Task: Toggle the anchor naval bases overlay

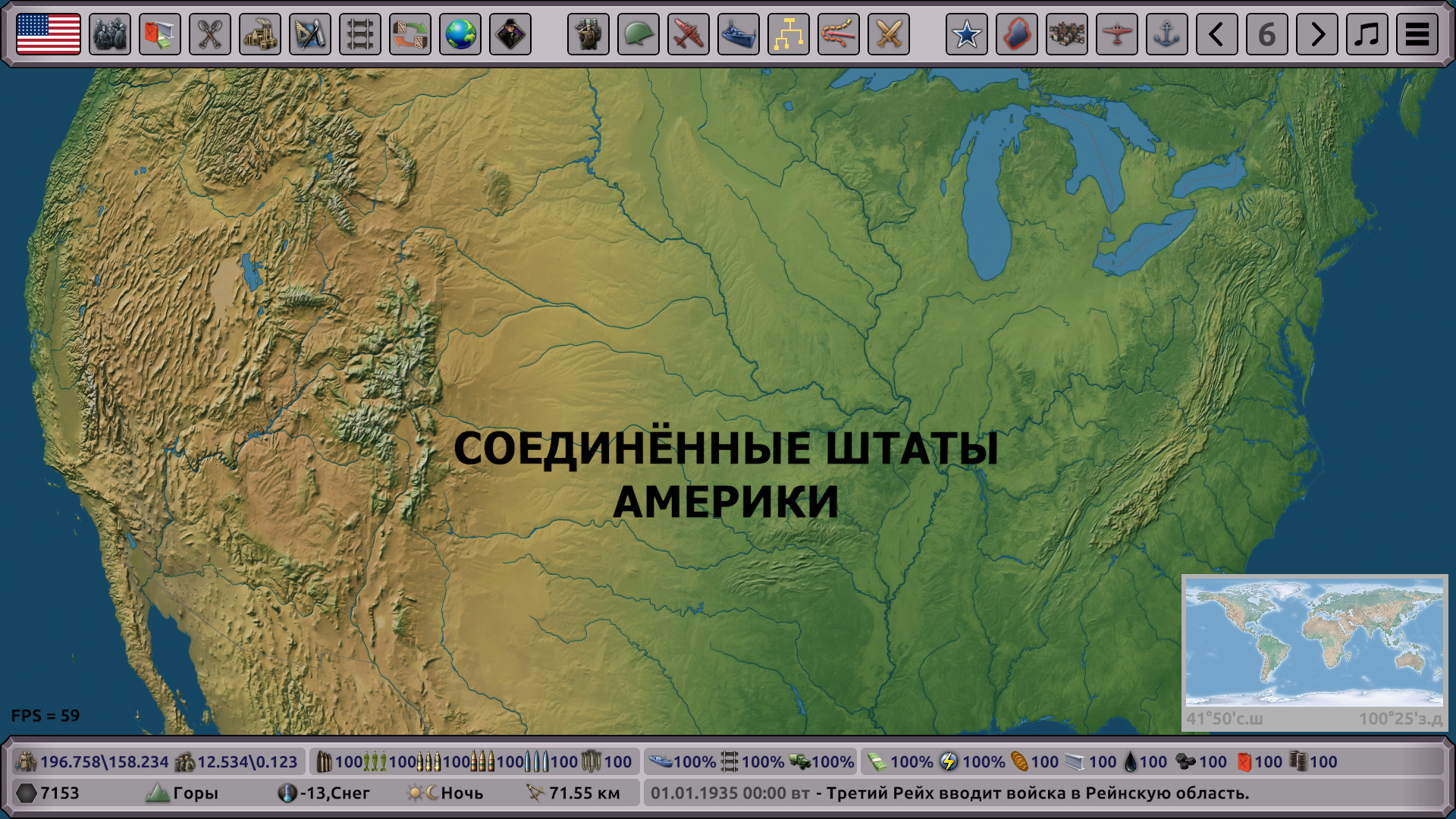Action: (1167, 34)
